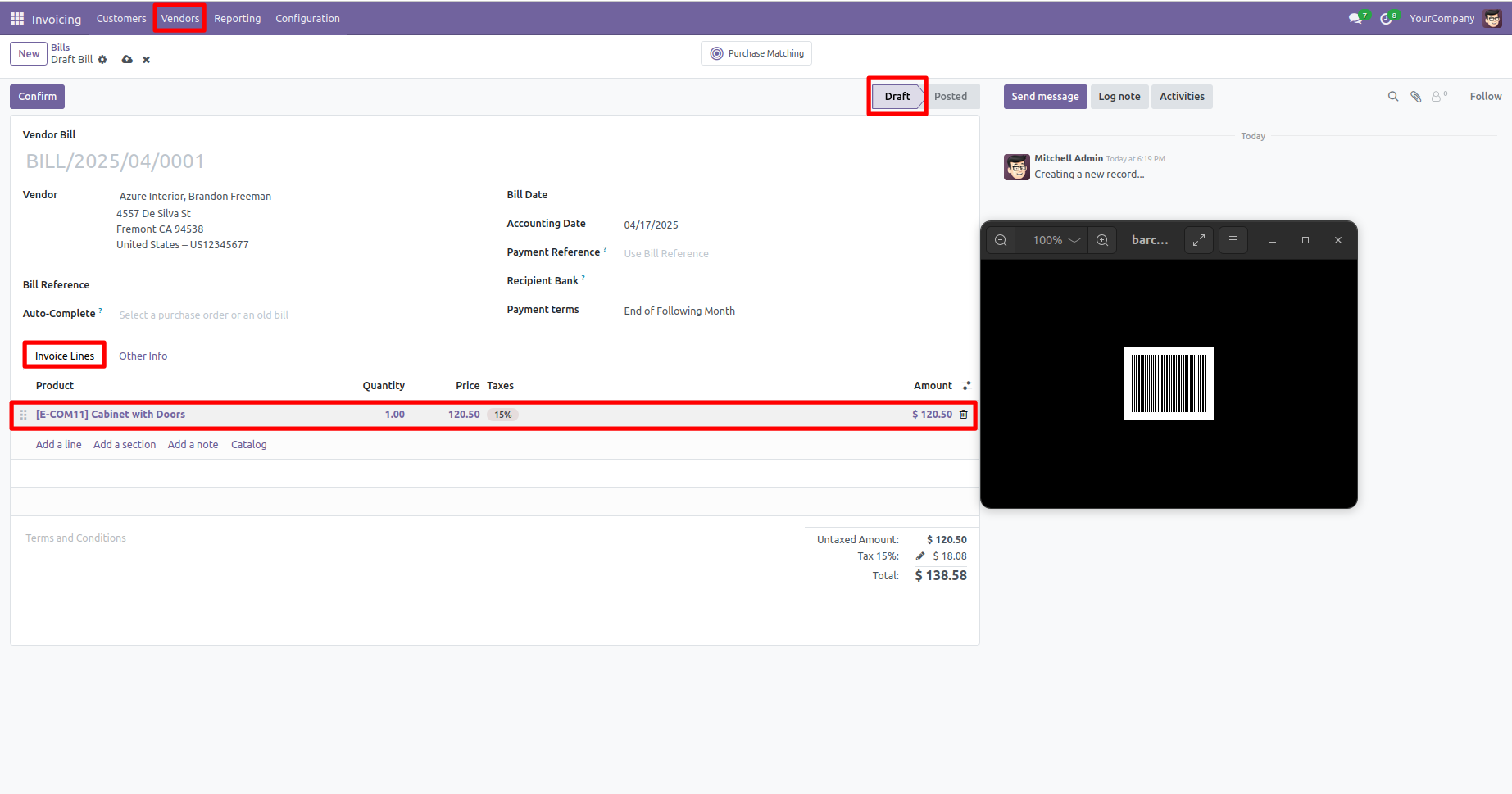Search chatter messages magnifier icon

click(x=1392, y=97)
